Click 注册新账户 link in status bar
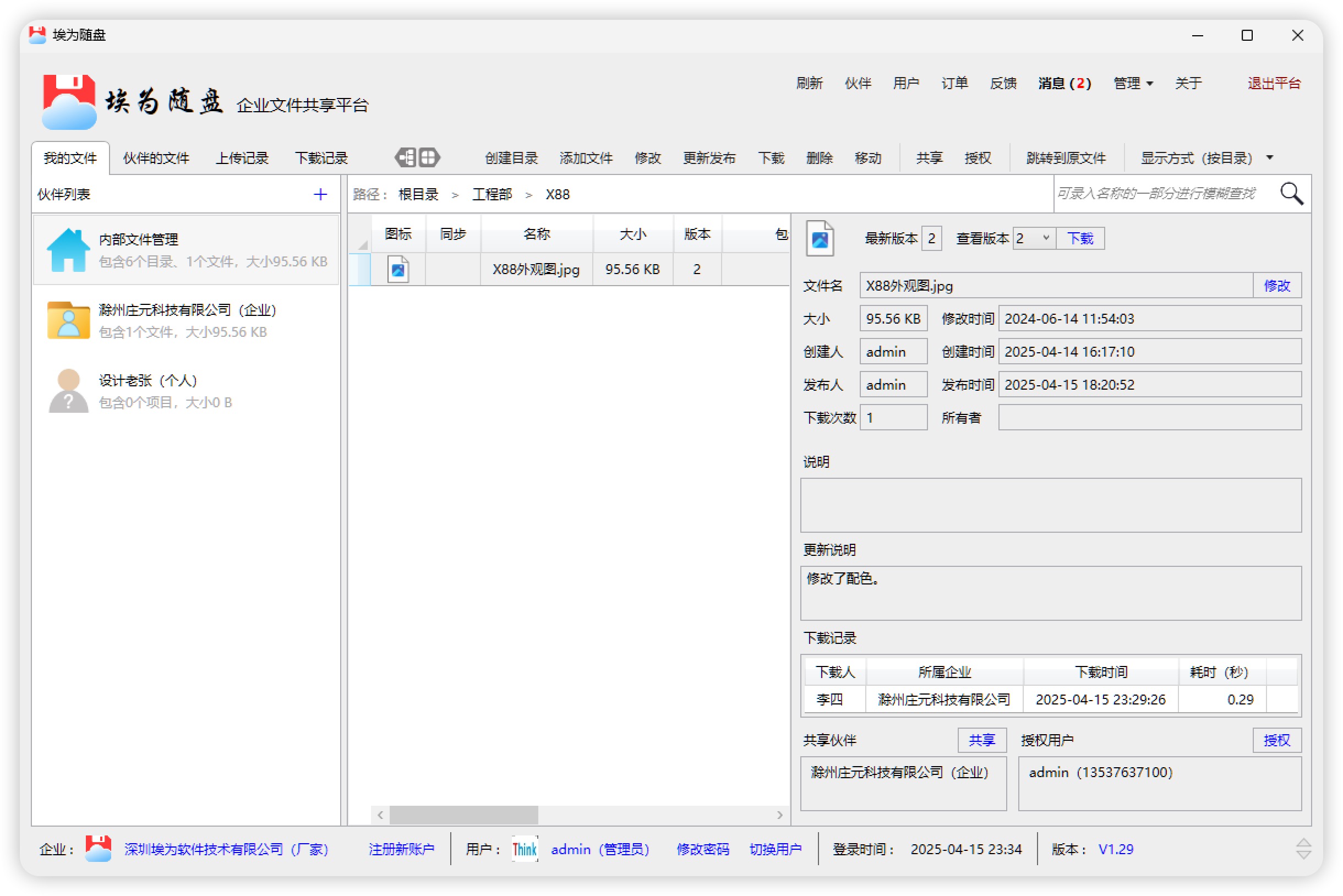Viewport: 1343px width, 896px height. coord(401,849)
